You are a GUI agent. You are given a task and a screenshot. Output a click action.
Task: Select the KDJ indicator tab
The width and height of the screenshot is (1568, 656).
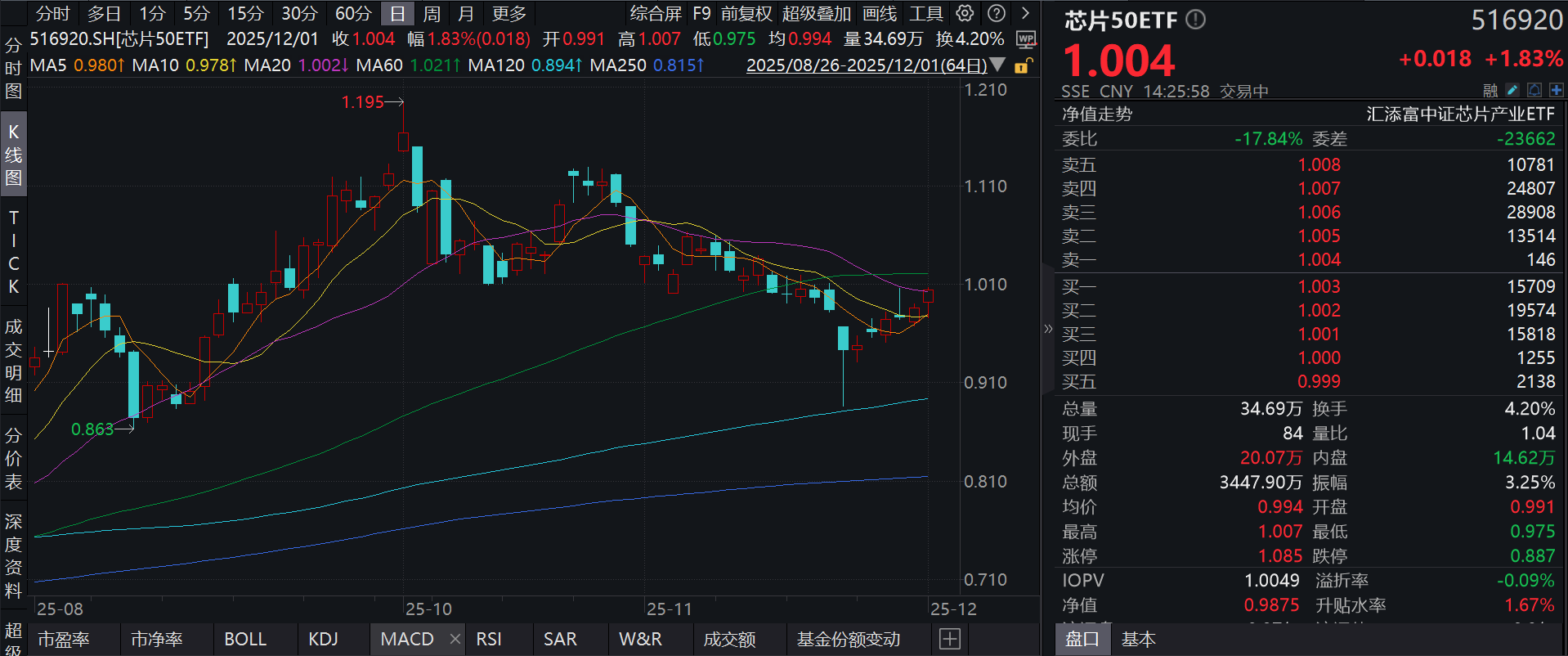tap(323, 639)
